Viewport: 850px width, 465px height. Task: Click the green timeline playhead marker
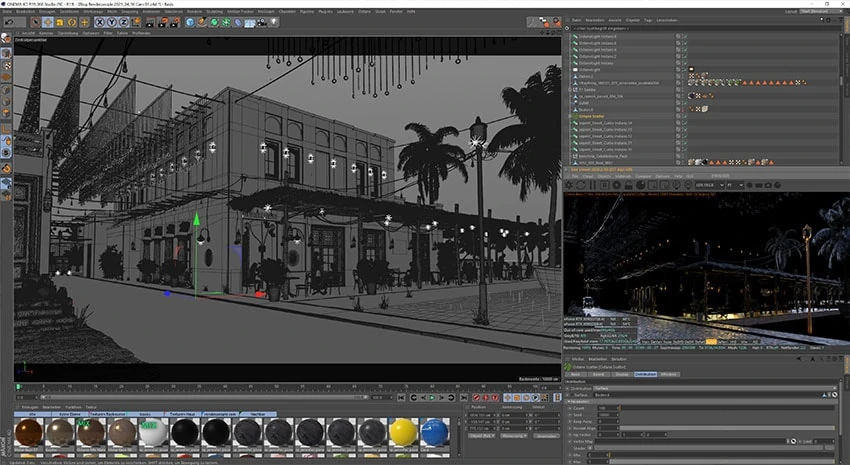point(18,387)
